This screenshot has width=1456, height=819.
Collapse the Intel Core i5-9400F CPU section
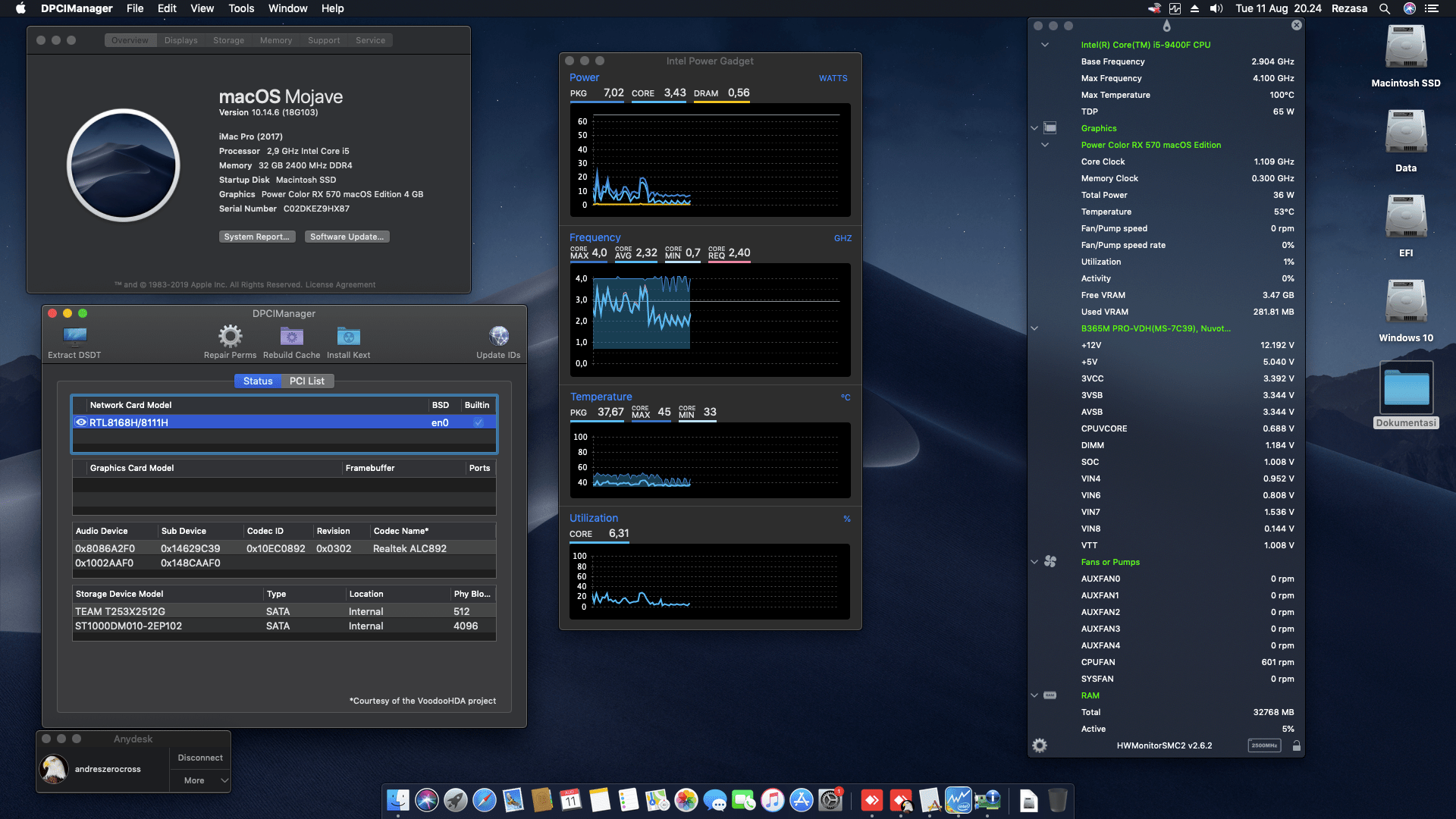point(1043,44)
